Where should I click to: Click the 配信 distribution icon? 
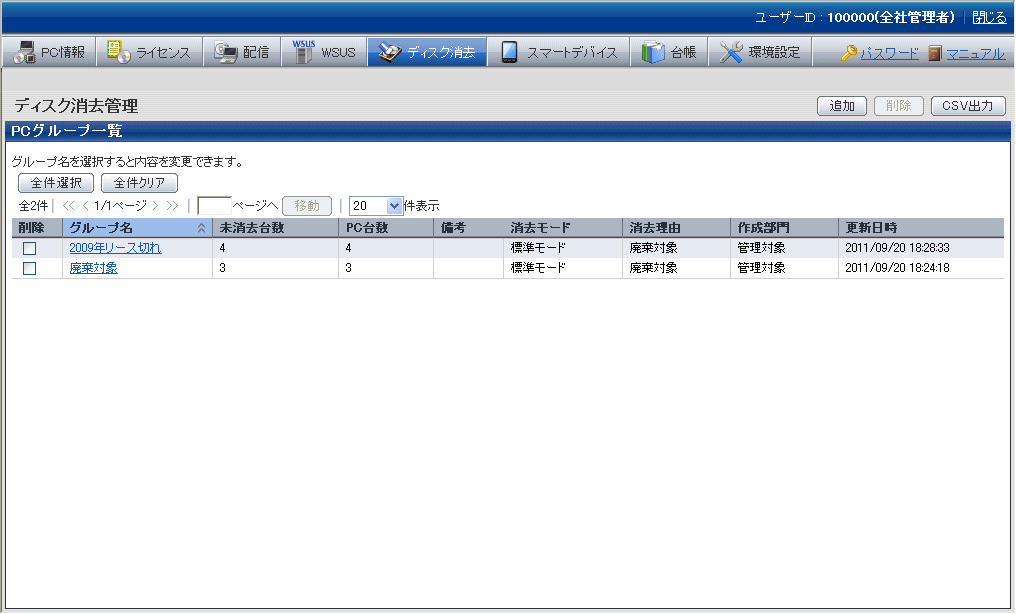(x=226, y=53)
